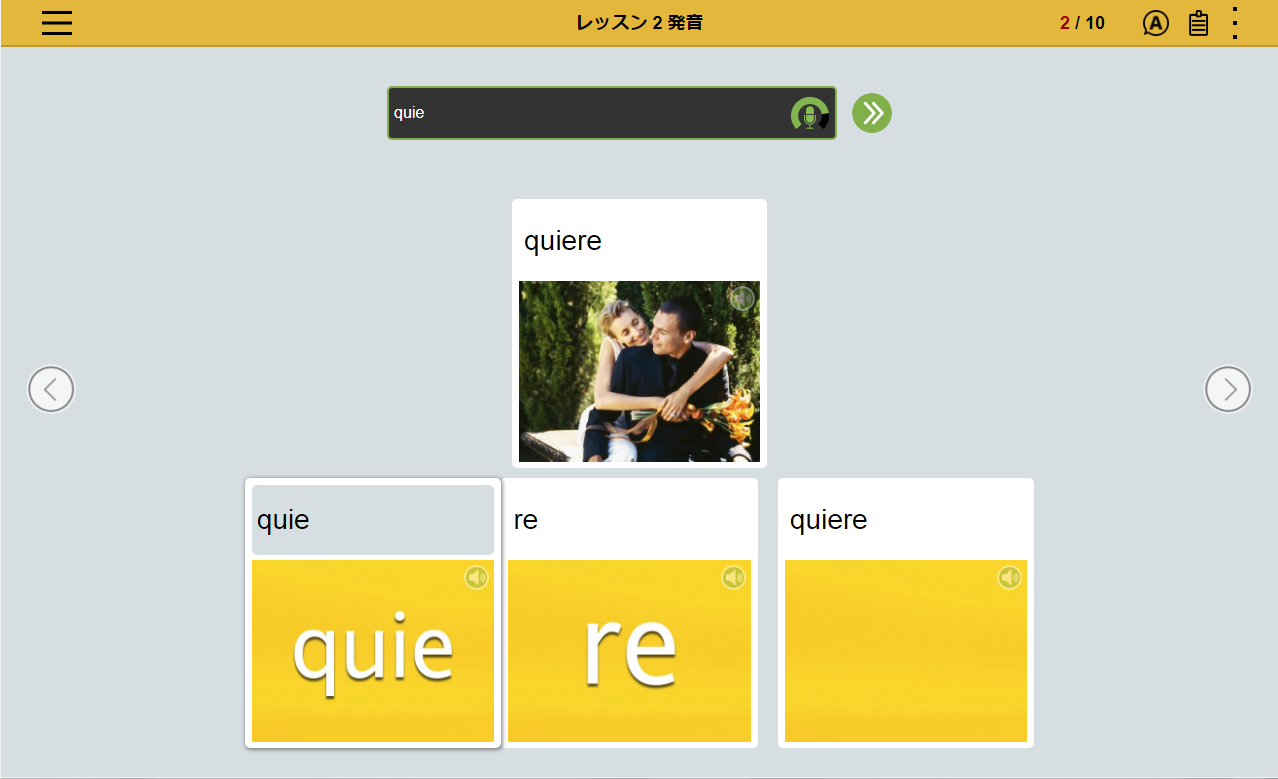
Task: Open the hamburger menu
Action: [x=57, y=23]
